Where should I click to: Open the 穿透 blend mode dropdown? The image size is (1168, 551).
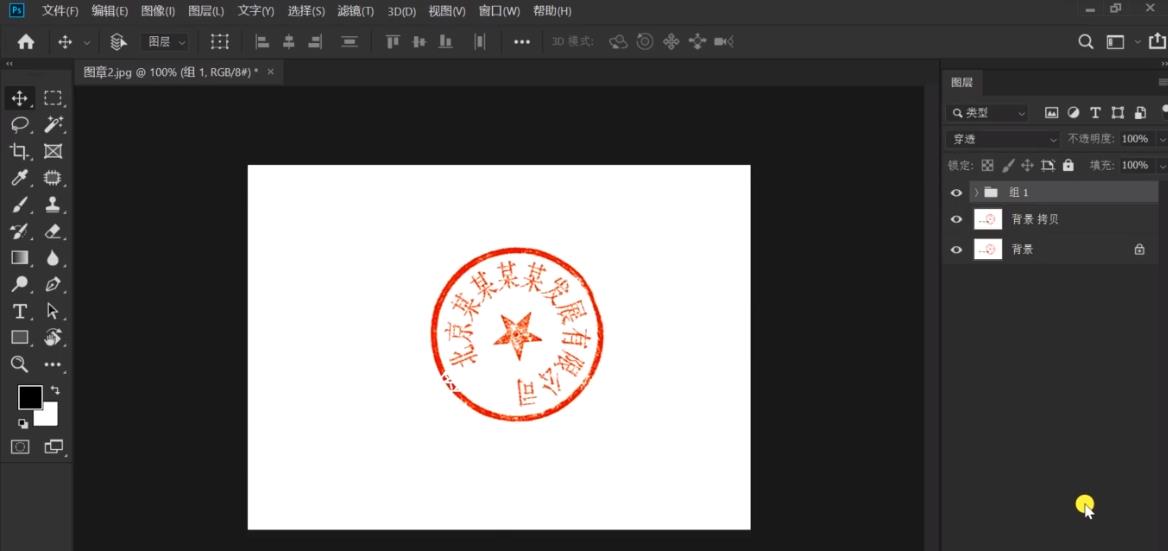click(1003, 139)
